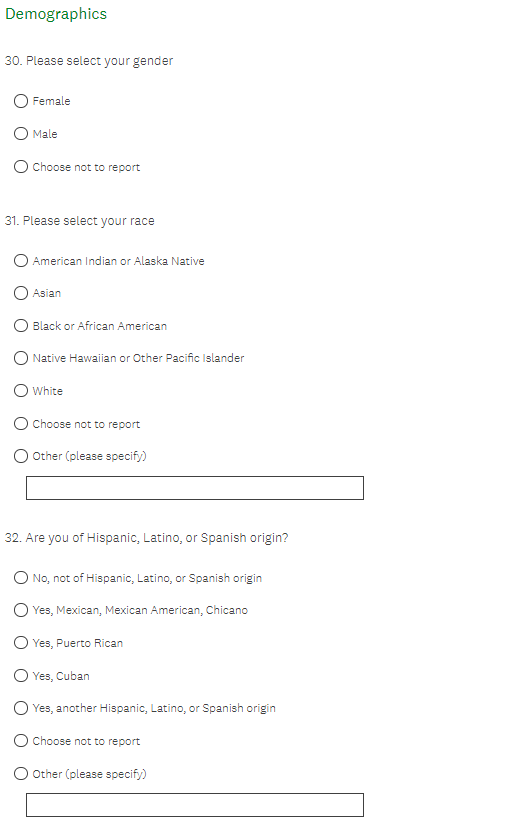Mark White as your race
The width and height of the screenshot is (509, 829).
coord(21,391)
